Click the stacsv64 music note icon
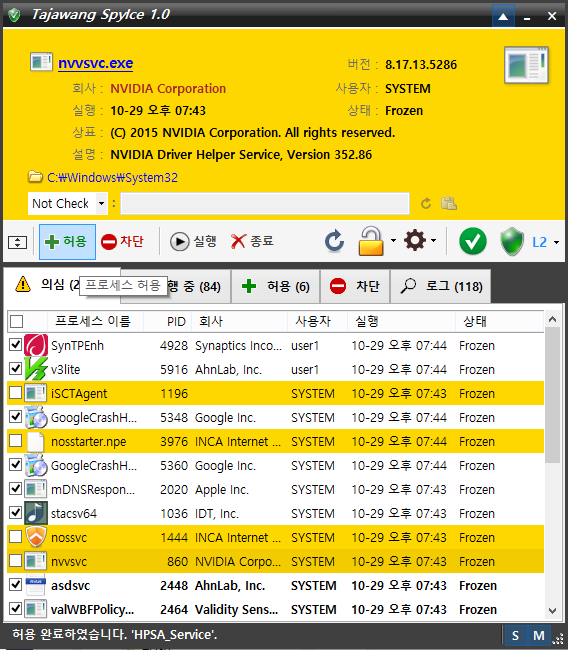 [36, 513]
